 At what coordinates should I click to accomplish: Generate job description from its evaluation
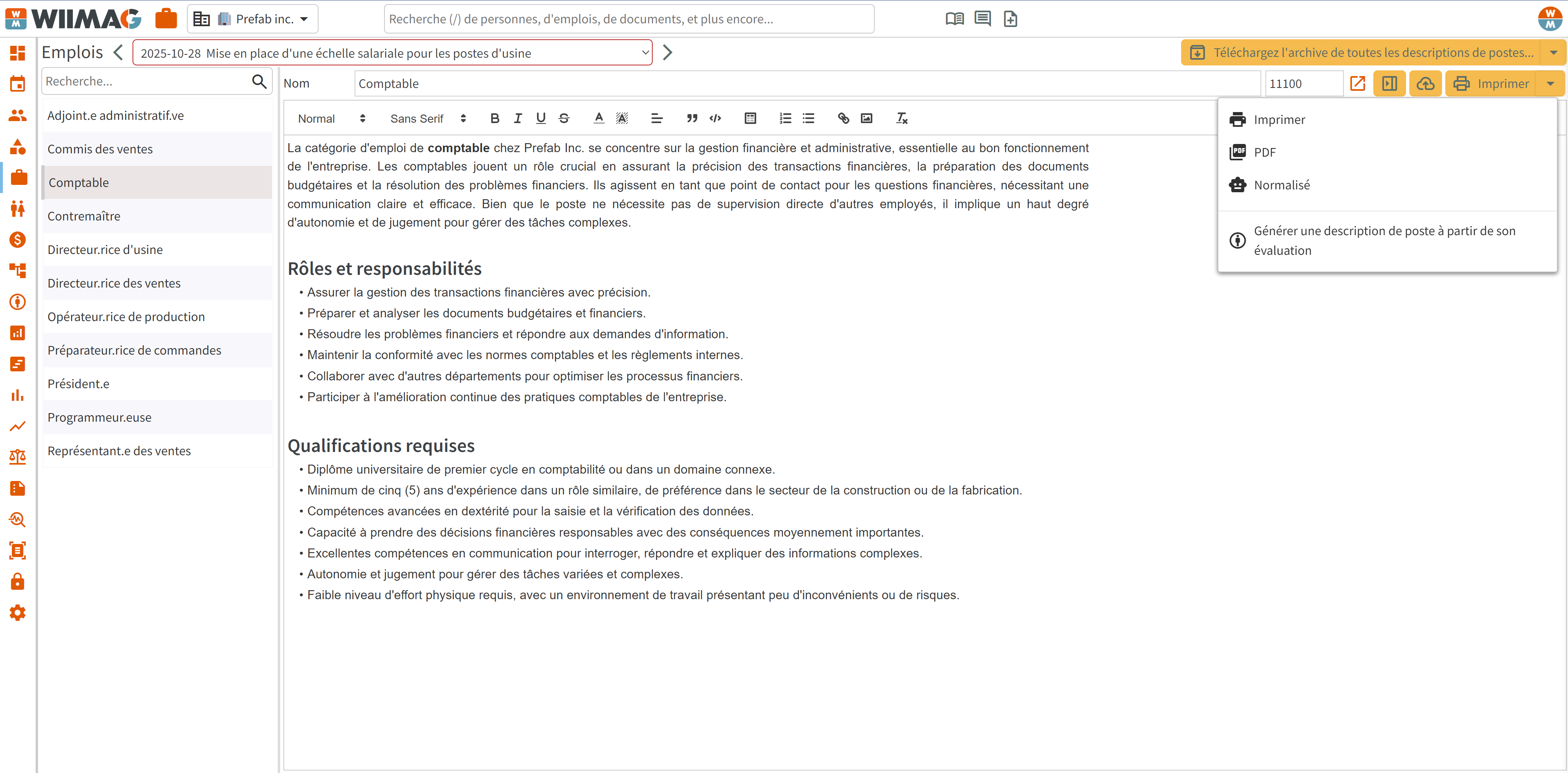(1386, 240)
